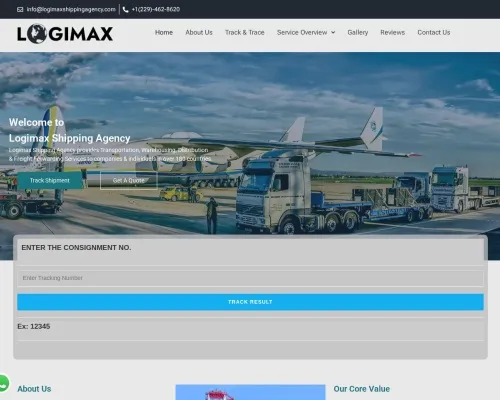Click the Get A Quote button
The width and height of the screenshot is (500, 400).
[129, 180]
